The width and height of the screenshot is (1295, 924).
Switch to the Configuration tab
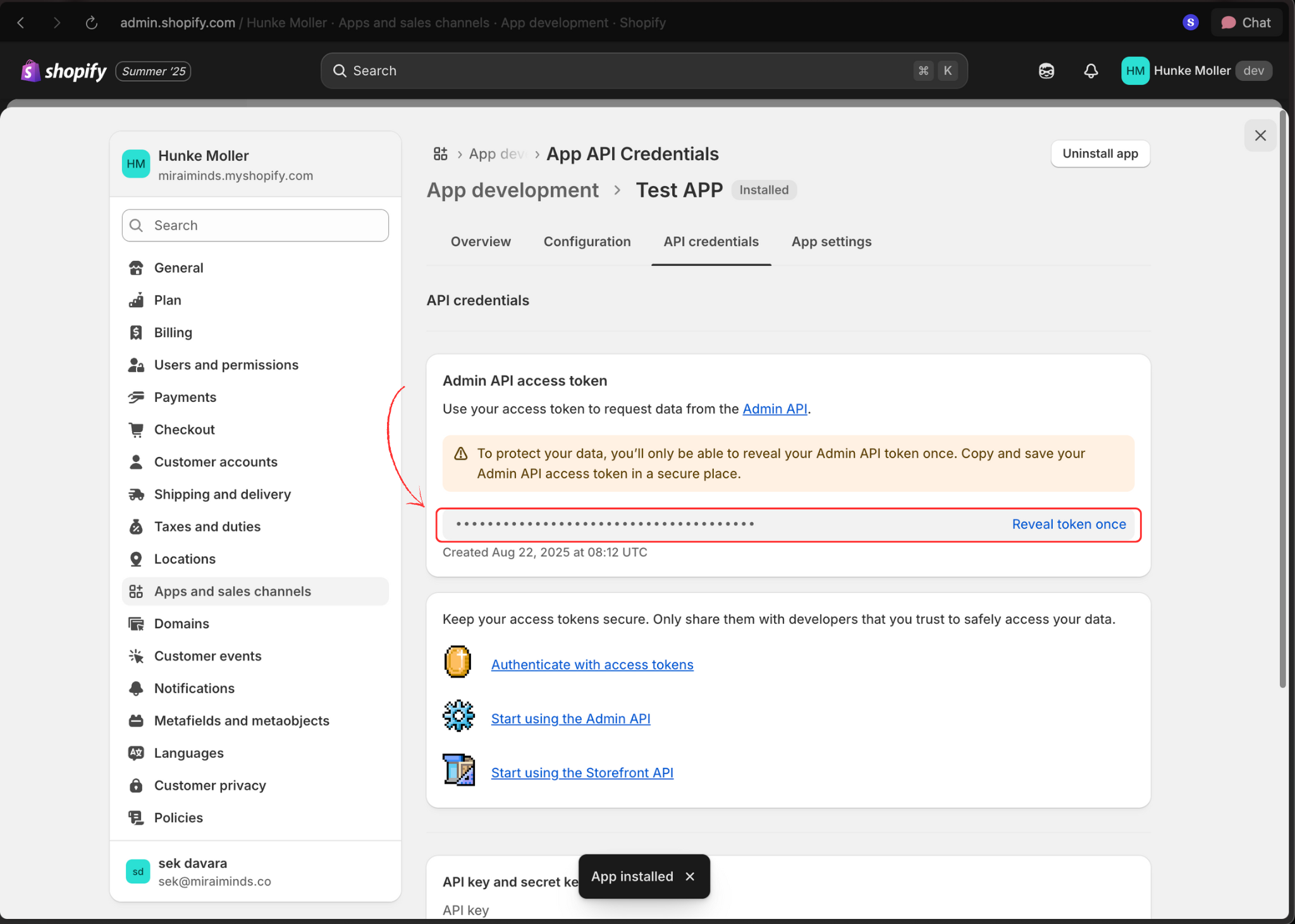click(x=587, y=241)
